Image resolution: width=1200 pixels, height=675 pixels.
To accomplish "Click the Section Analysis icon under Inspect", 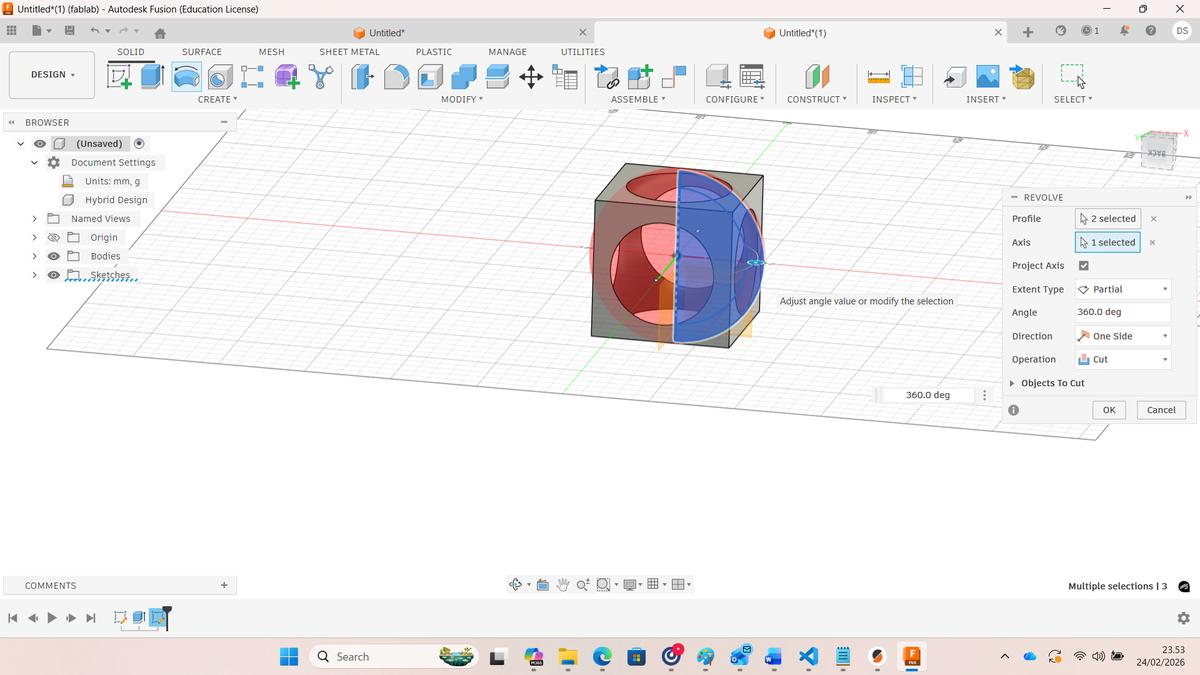I will [911, 75].
